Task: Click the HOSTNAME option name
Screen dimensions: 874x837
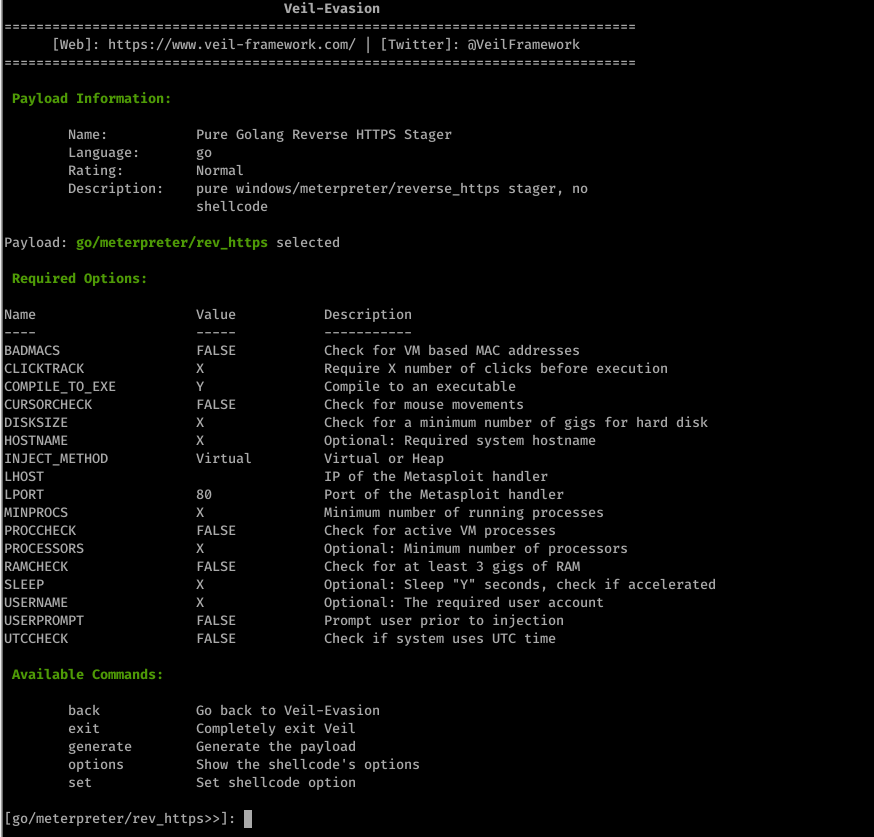Action: pos(36,440)
